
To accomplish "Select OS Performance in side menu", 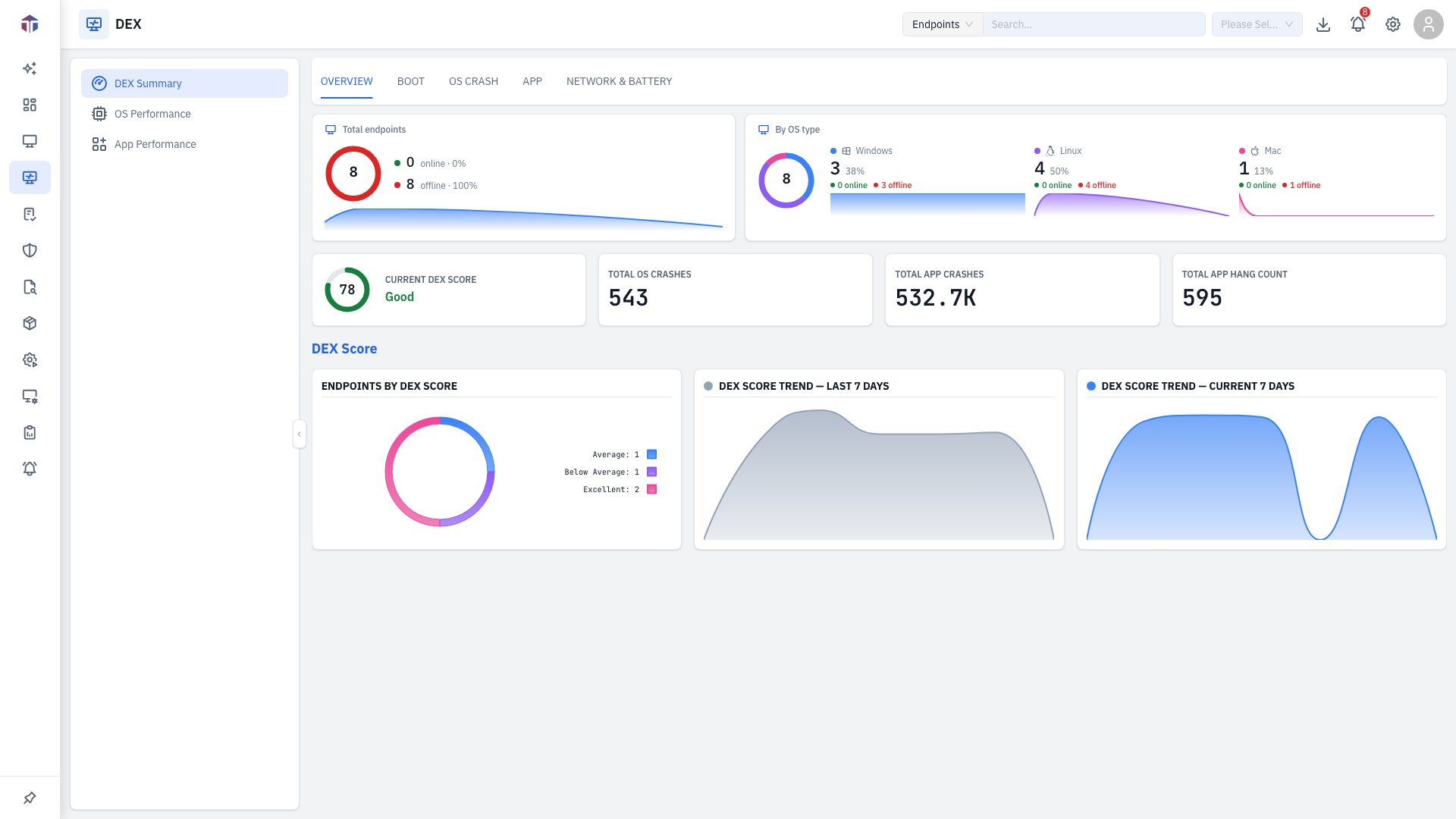I will pyautogui.click(x=184, y=114).
